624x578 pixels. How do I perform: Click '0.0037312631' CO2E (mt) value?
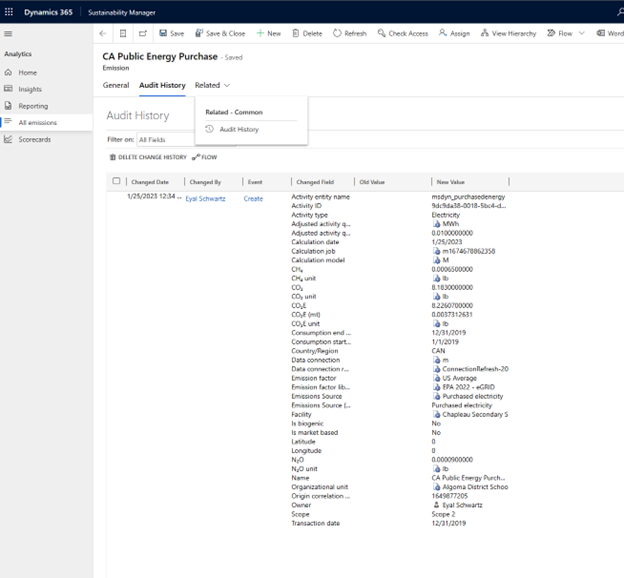(452, 314)
